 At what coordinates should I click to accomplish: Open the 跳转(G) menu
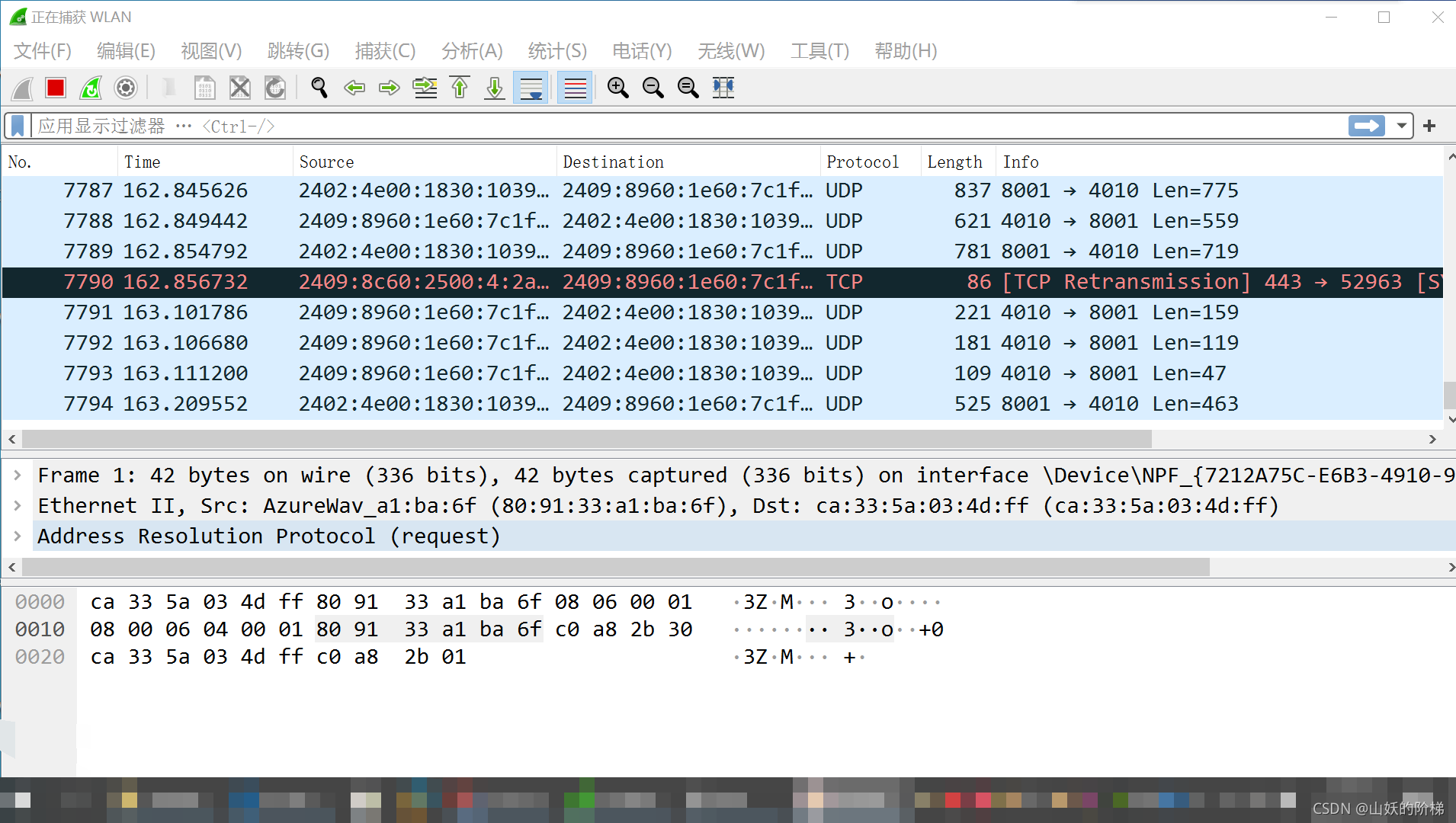298,51
